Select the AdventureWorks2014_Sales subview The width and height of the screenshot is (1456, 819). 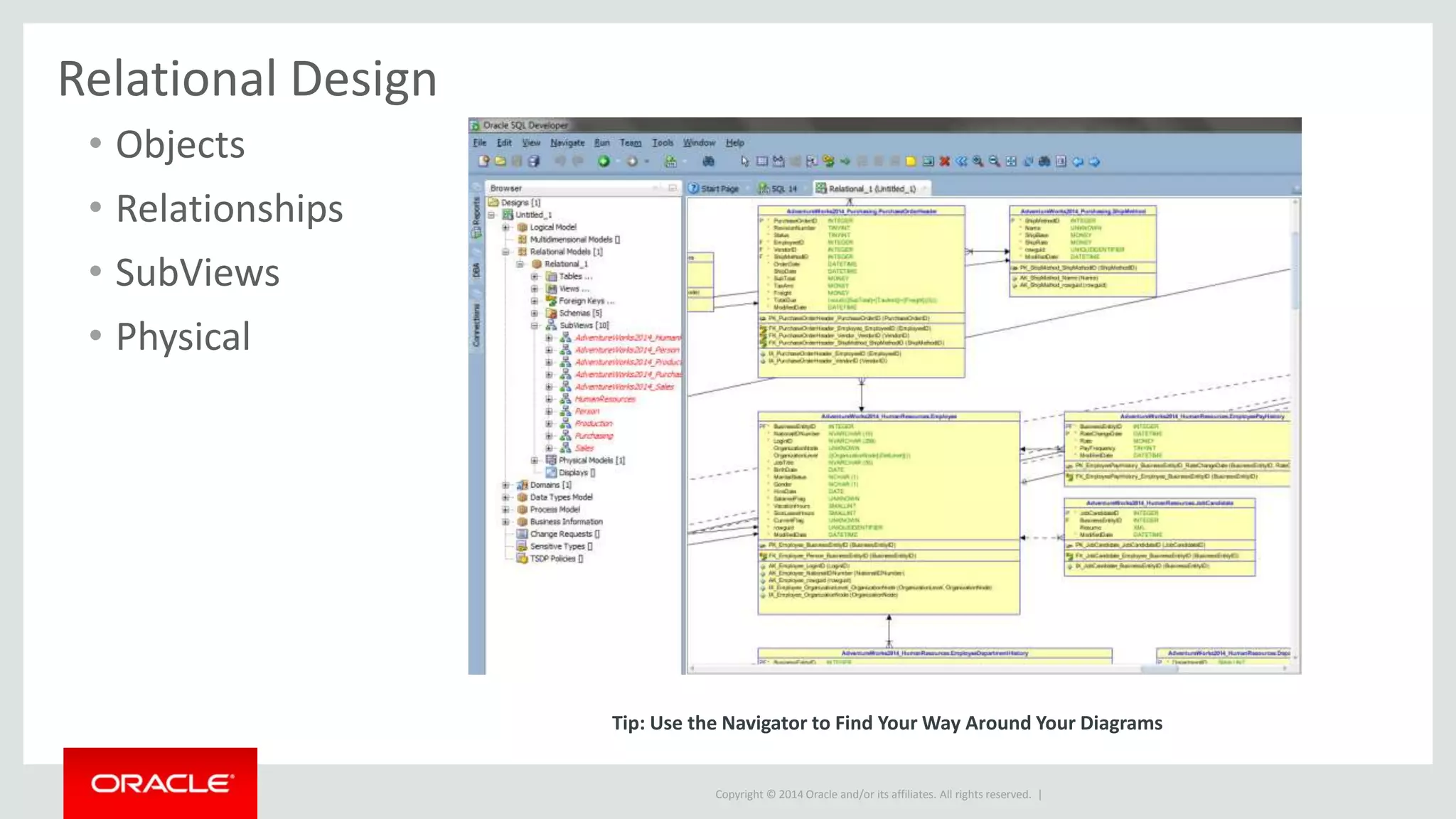click(x=624, y=387)
